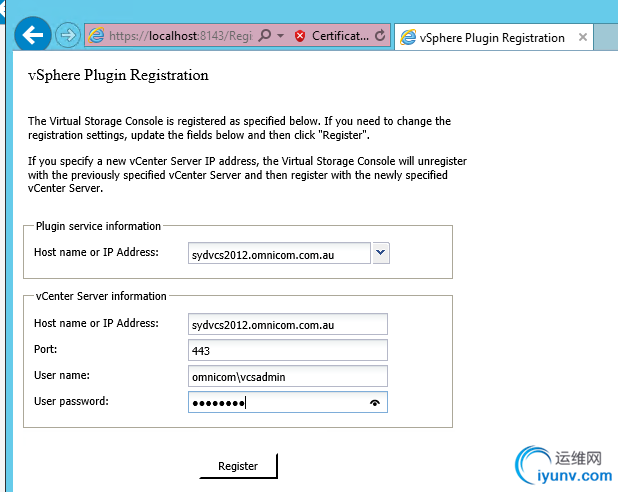The image size is (618, 492).
Task: Click the "User password:" label
Action: click(71, 401)
